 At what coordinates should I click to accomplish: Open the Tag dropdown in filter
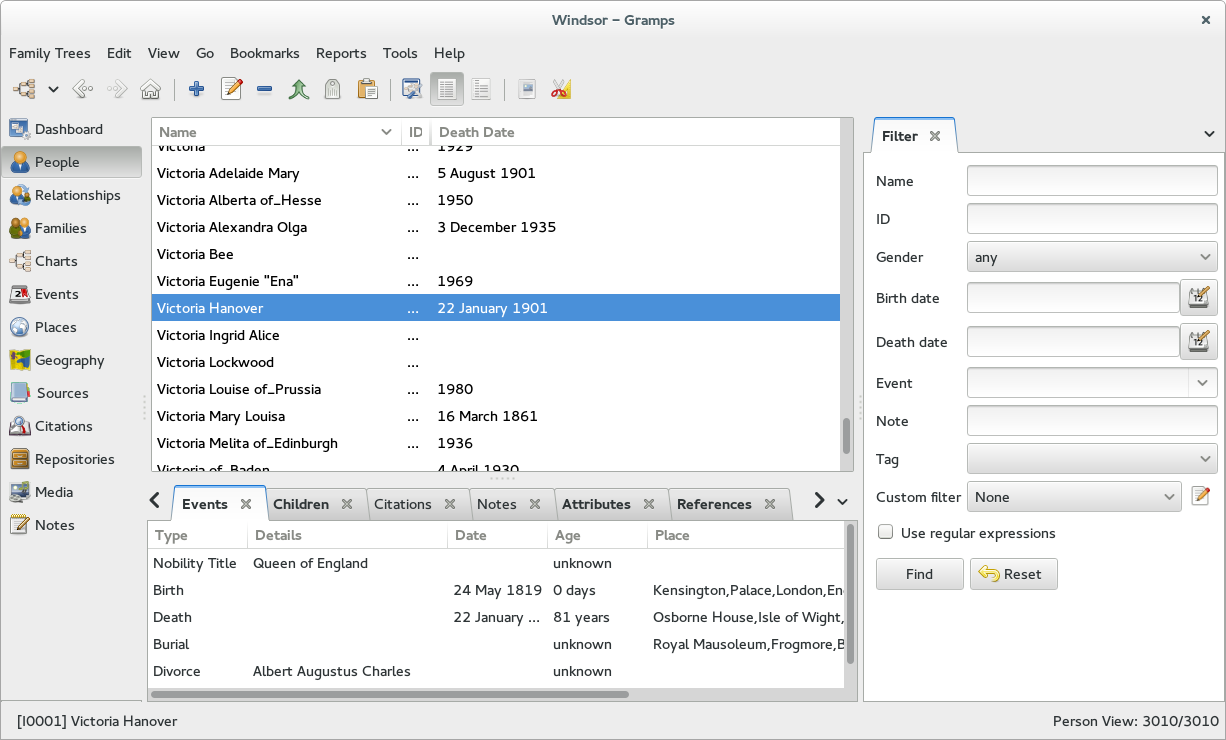(x=1092, y=459)
